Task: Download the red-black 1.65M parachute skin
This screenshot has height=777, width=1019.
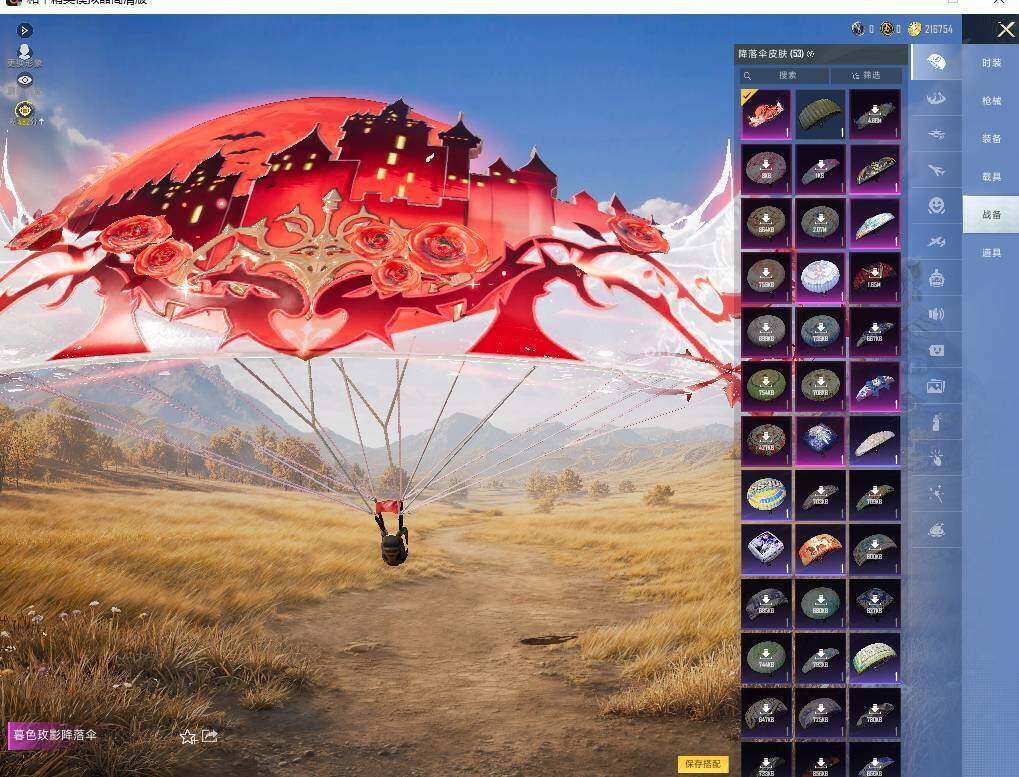Action: [875, 278]
